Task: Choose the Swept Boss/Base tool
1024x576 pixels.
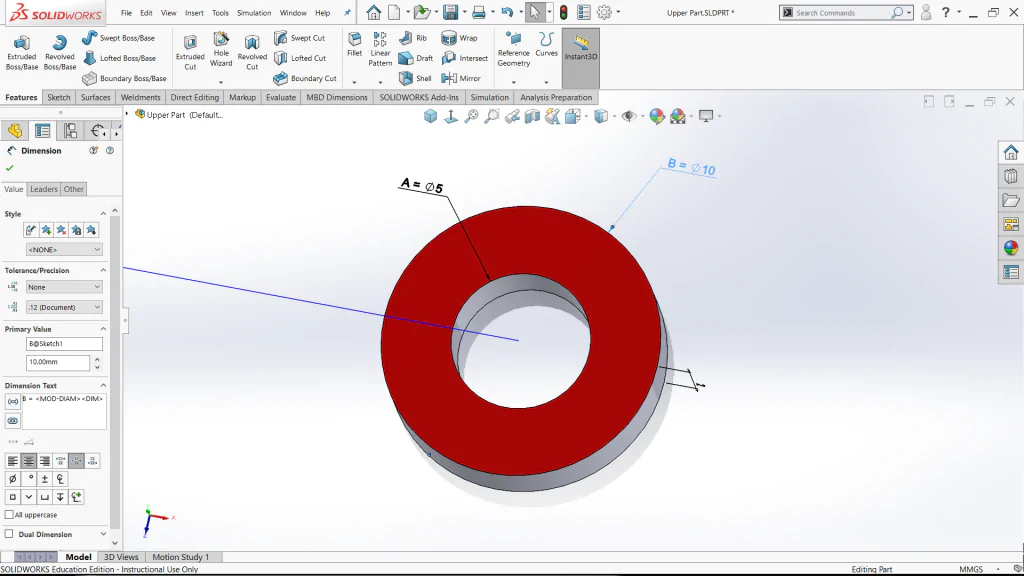Action: click(118, 38)
